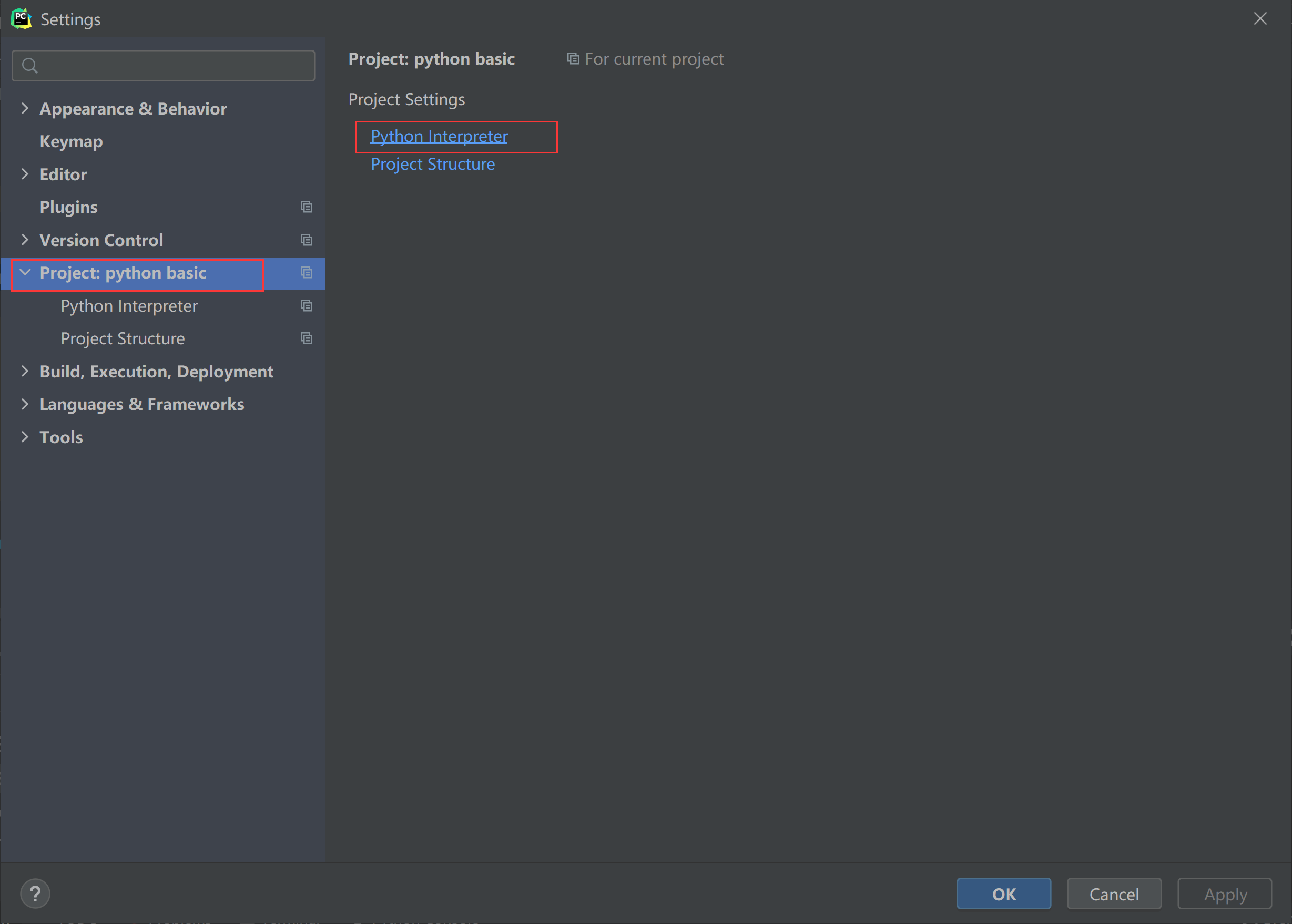Open help with the question mark button
This screenshot has width=1292, height=924.
pos(35,894)
